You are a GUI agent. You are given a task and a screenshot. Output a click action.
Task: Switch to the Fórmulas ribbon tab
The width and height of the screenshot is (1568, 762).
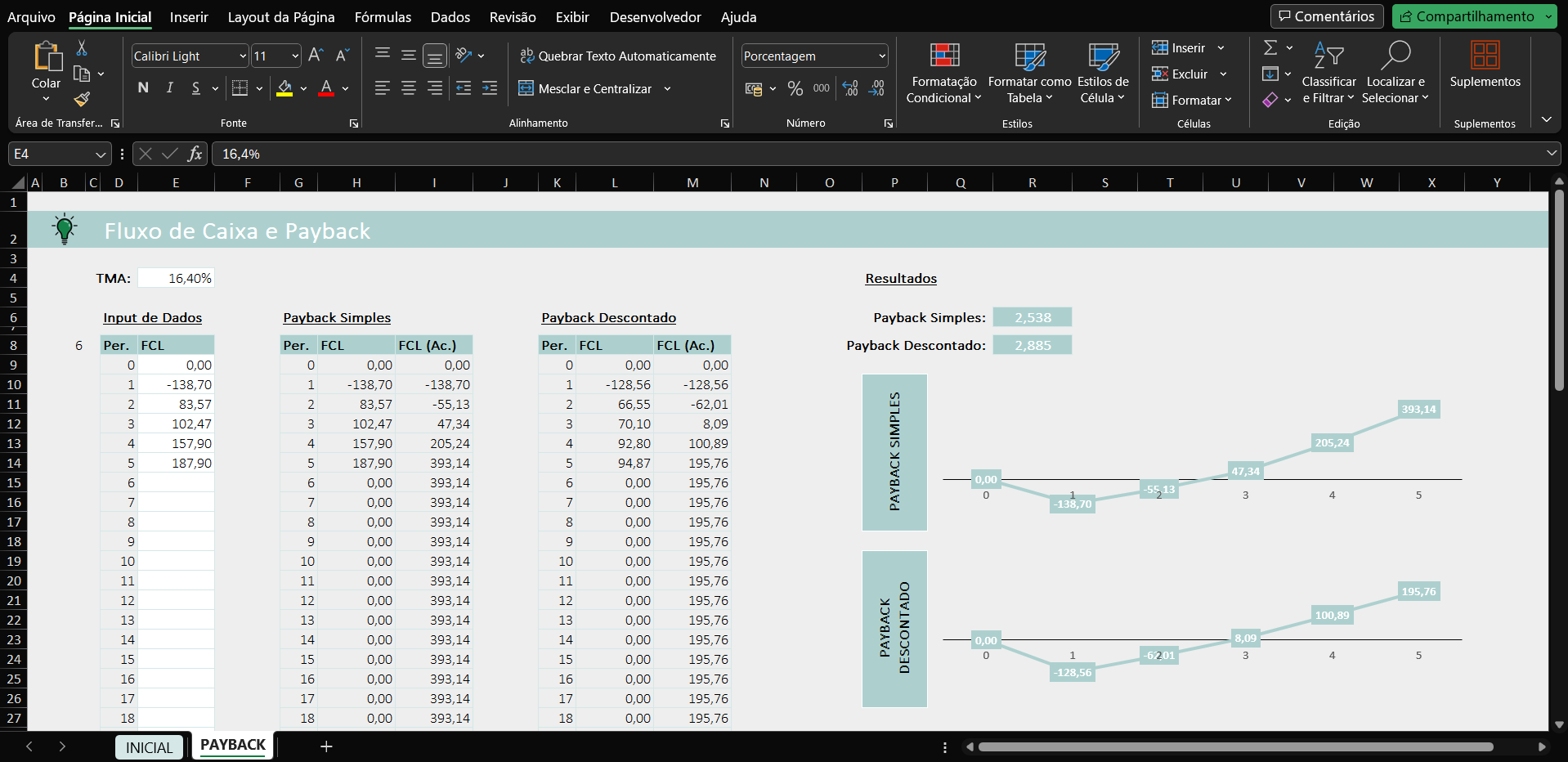click(x=383, y=16)
